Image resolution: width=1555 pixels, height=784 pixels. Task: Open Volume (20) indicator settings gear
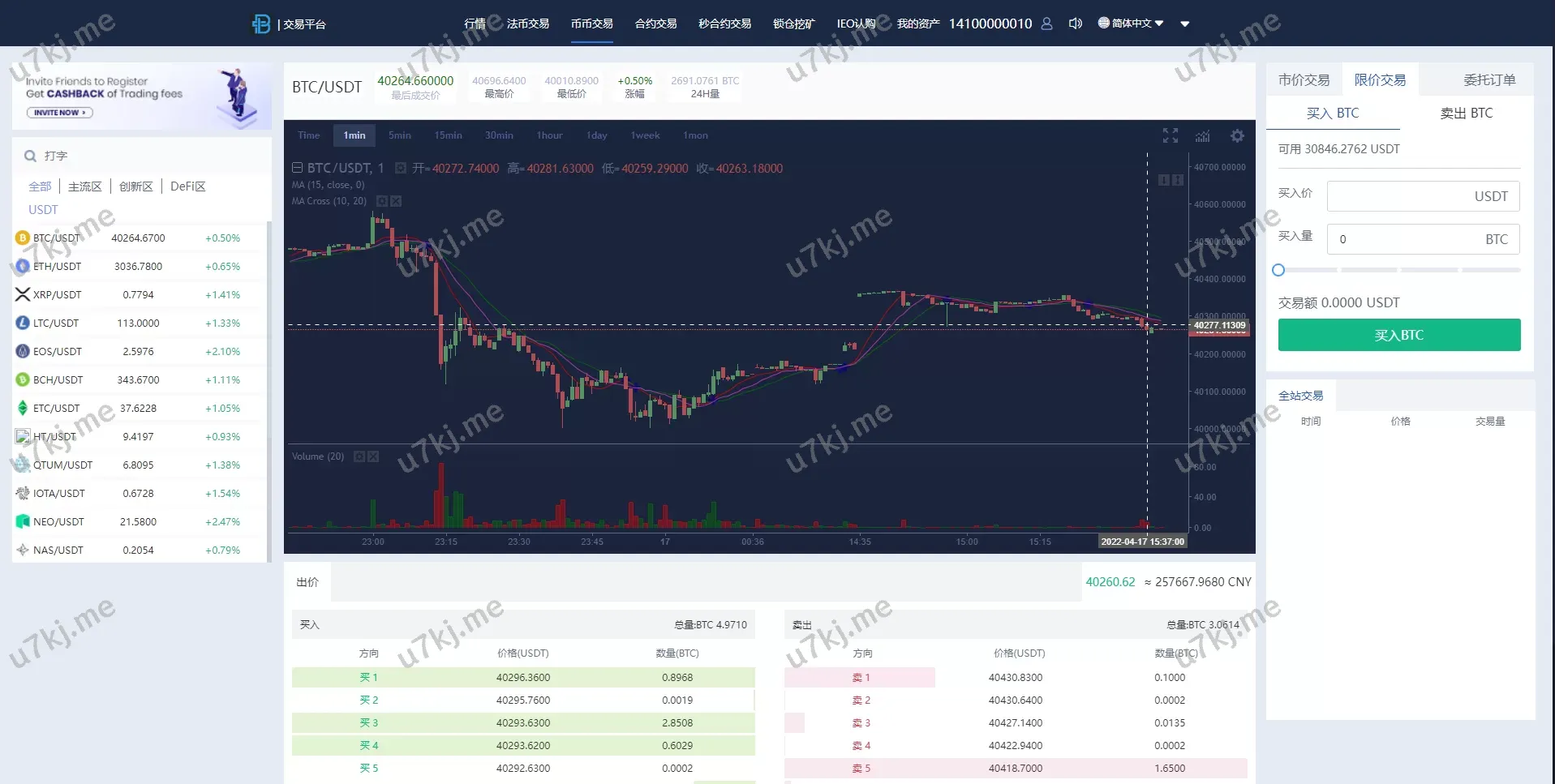coord(359,456)
